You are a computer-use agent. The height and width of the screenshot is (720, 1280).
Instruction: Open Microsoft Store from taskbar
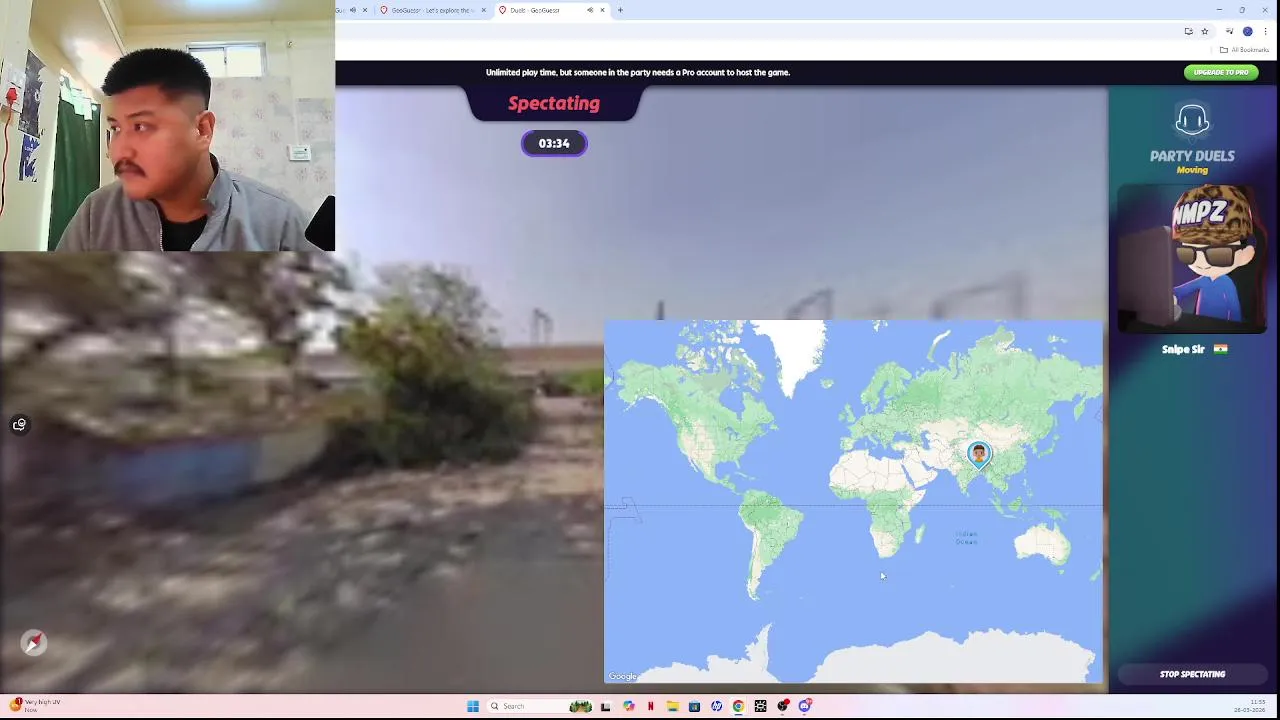(694, 706)
